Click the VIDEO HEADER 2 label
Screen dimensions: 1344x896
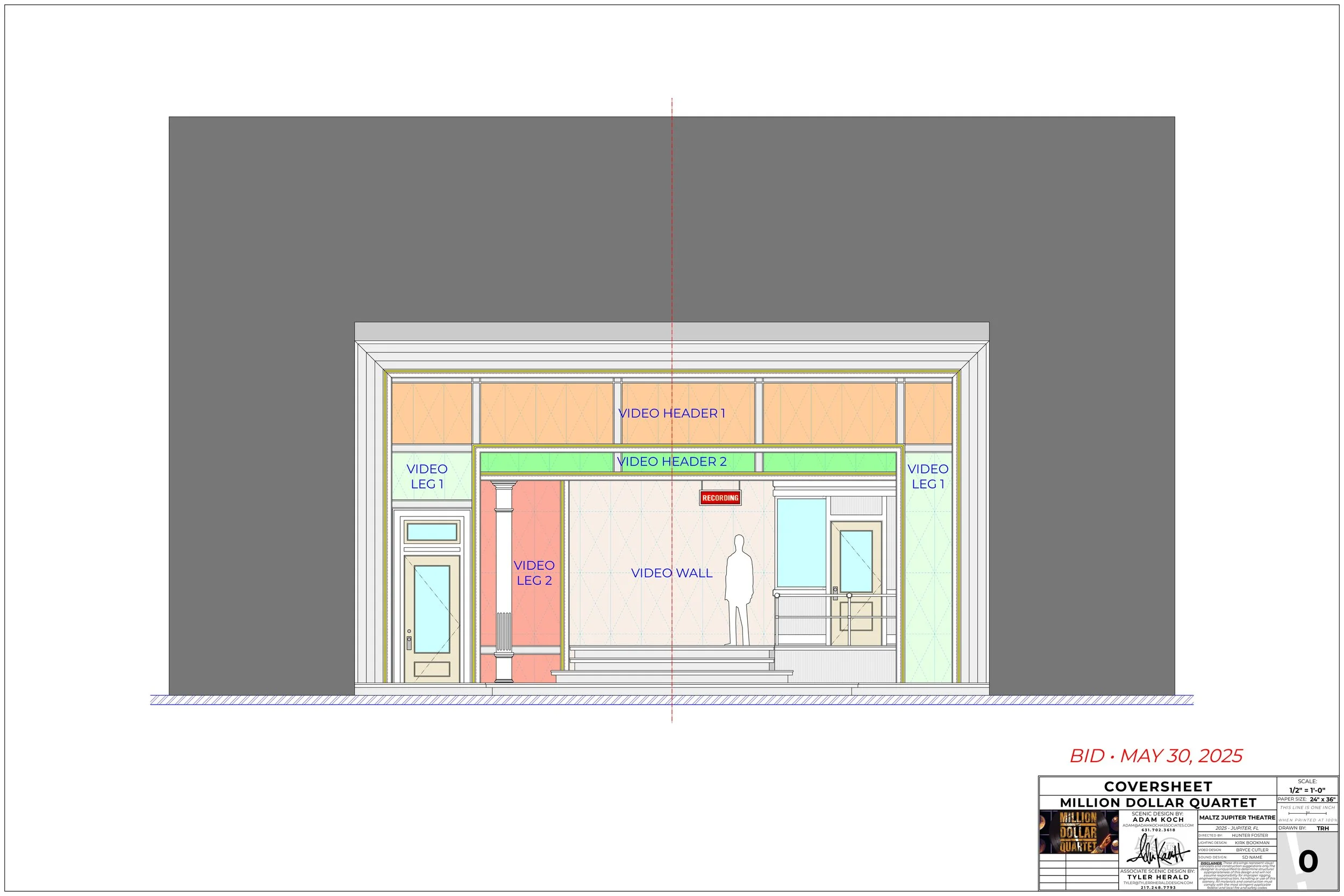[672, 462]
